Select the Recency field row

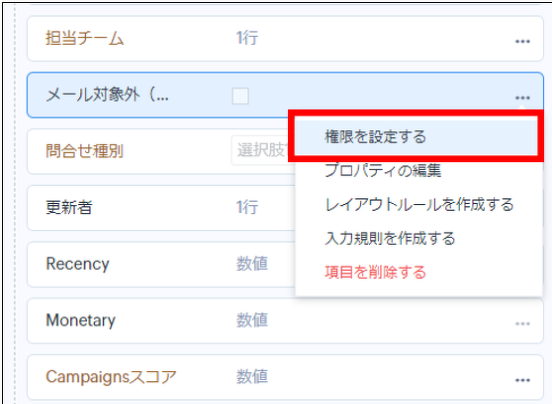tap(161, 264)
